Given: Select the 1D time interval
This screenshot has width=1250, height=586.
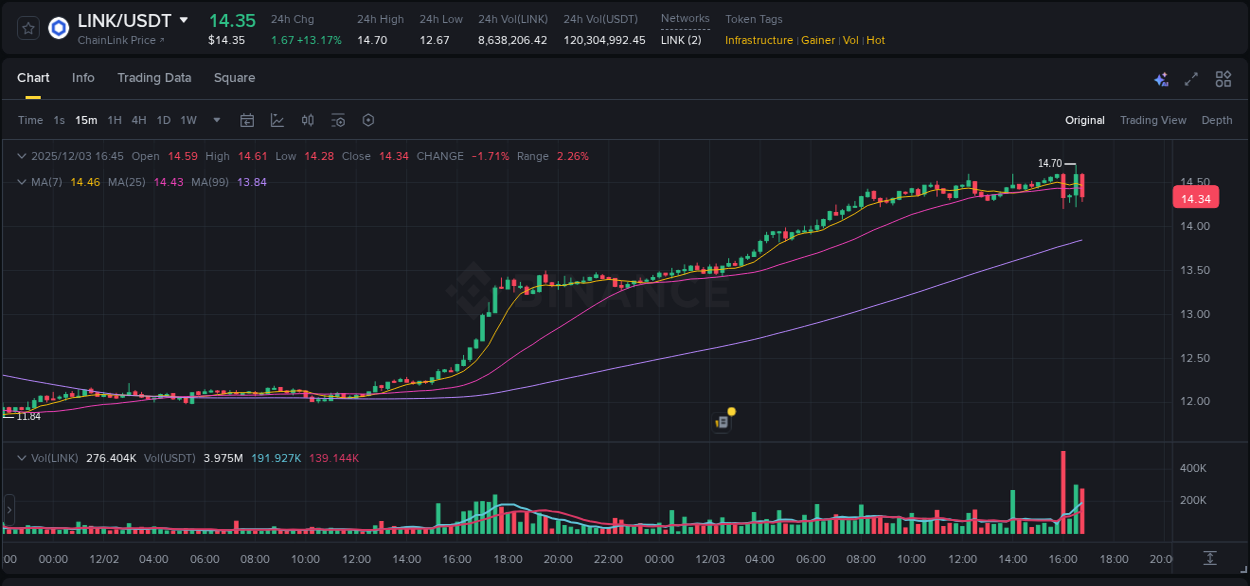Looking at the screenshot, I should coord(163,120).
